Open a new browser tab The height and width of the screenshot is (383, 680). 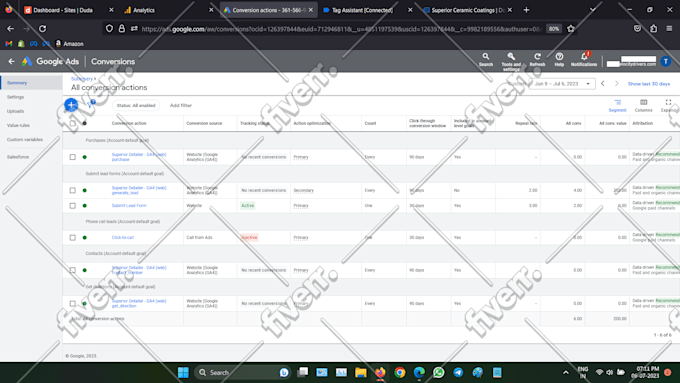pyautogui.click(x=526, y=10)
